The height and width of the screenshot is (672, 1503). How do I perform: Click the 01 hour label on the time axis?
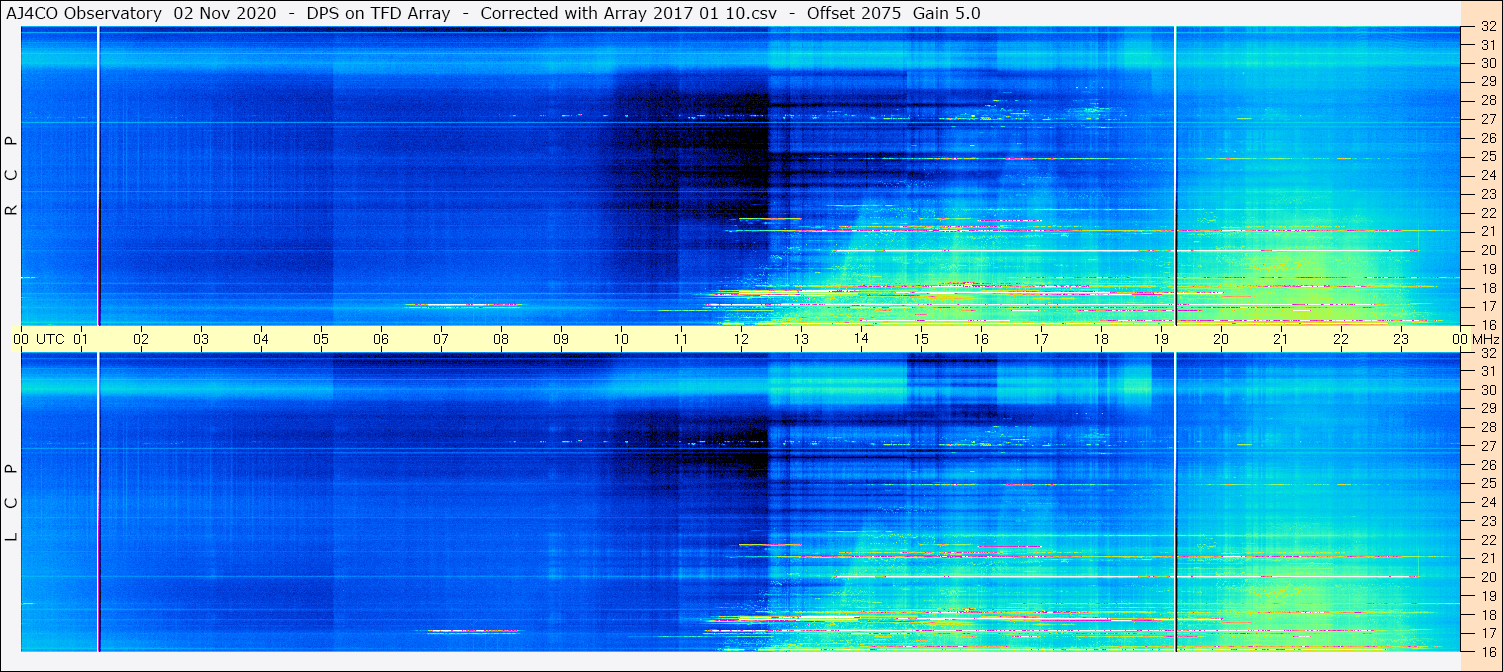point(81,339)
